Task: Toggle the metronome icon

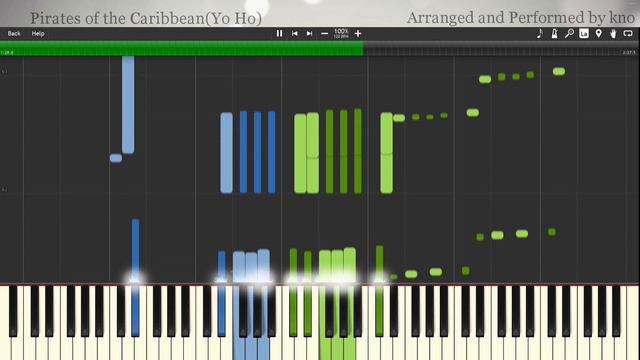Action: coord(554,33)
